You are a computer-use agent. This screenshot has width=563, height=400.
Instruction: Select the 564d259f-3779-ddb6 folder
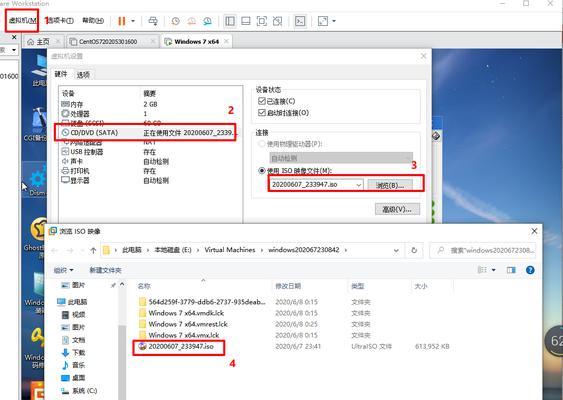click(203, 302)
